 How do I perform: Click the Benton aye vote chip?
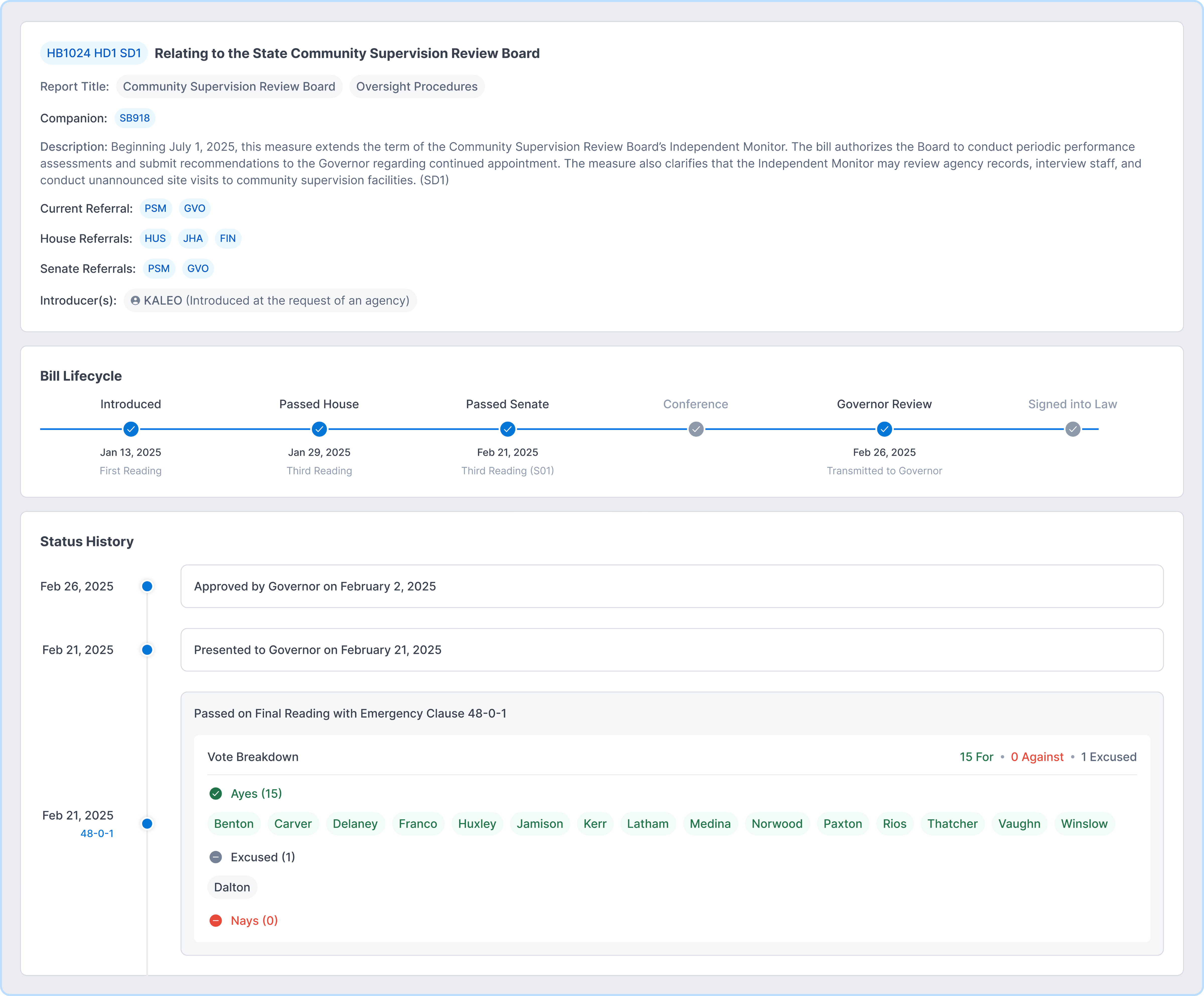pyautogui.click(x=233, y=823)
